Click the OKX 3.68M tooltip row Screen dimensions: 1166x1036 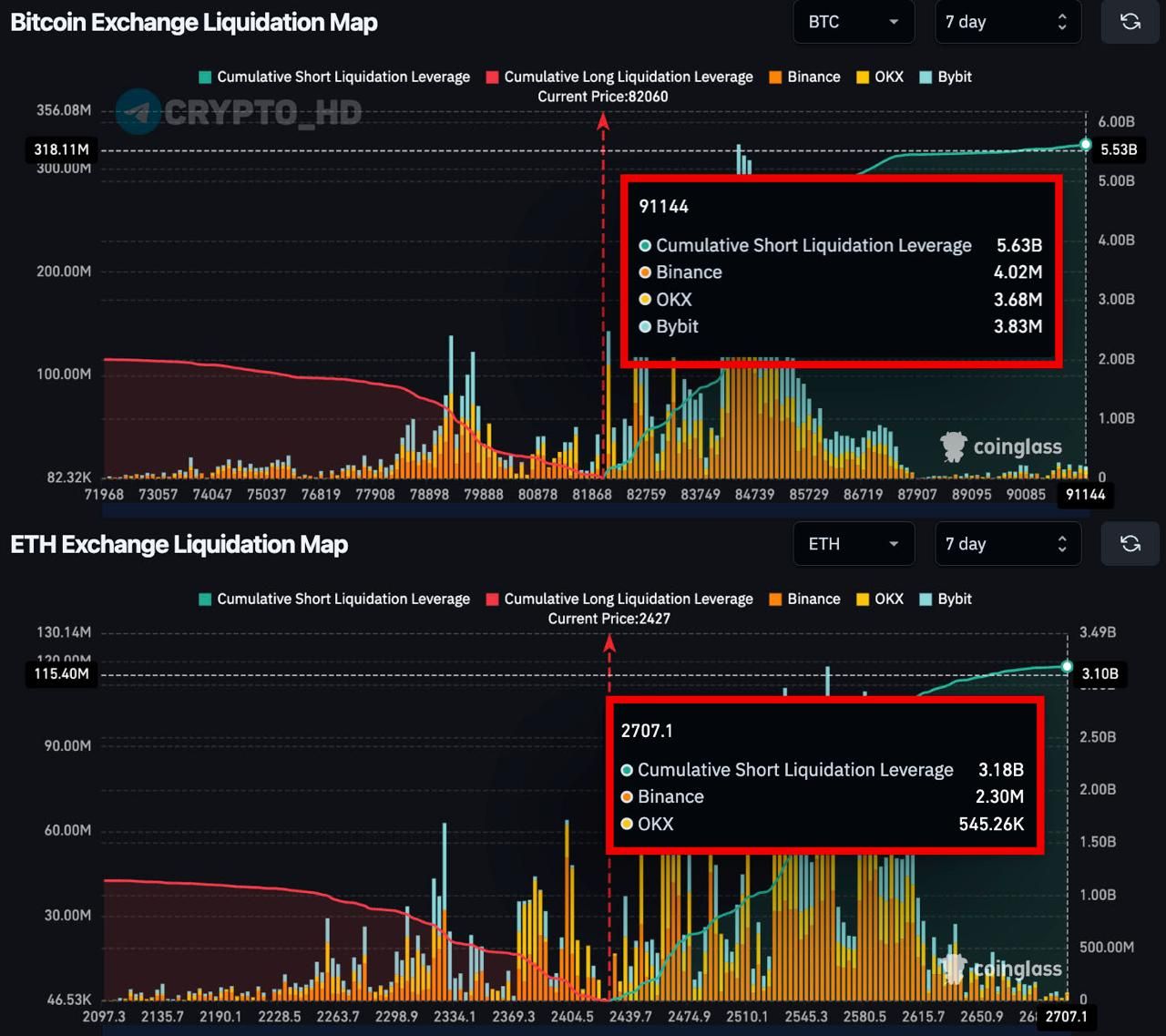click(841, 299)
